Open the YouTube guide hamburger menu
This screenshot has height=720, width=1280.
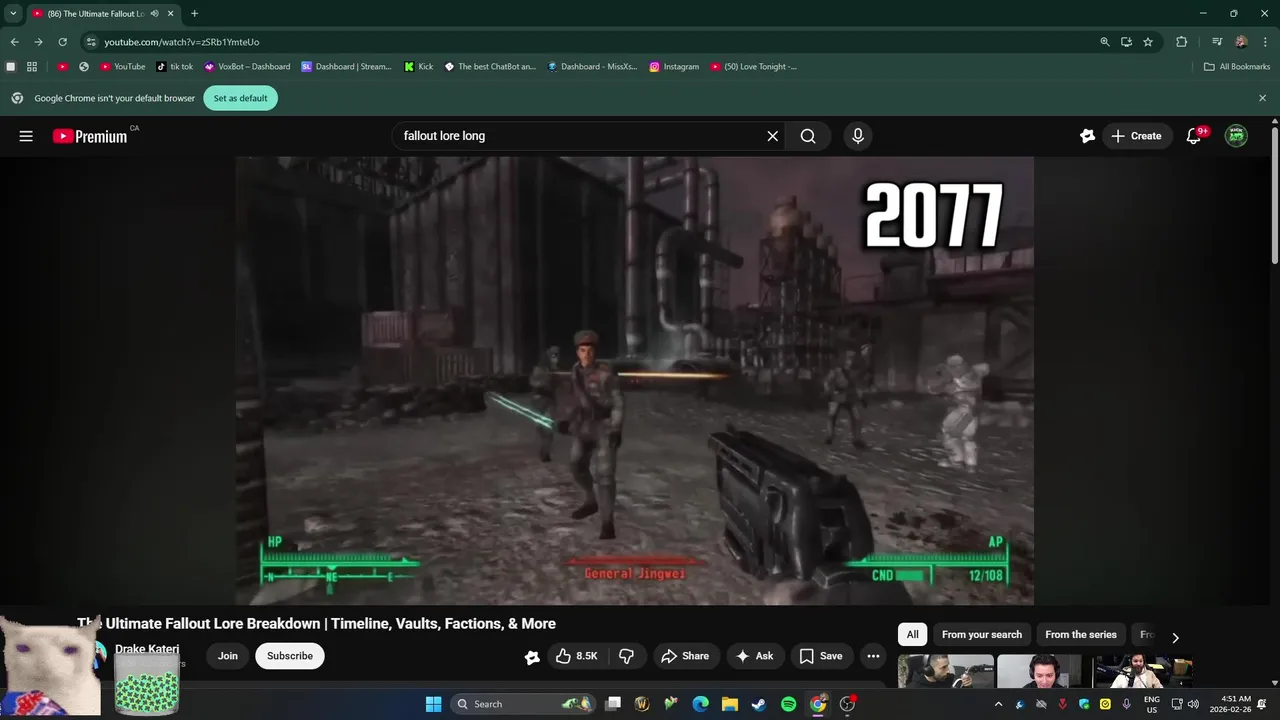point(26,136)
